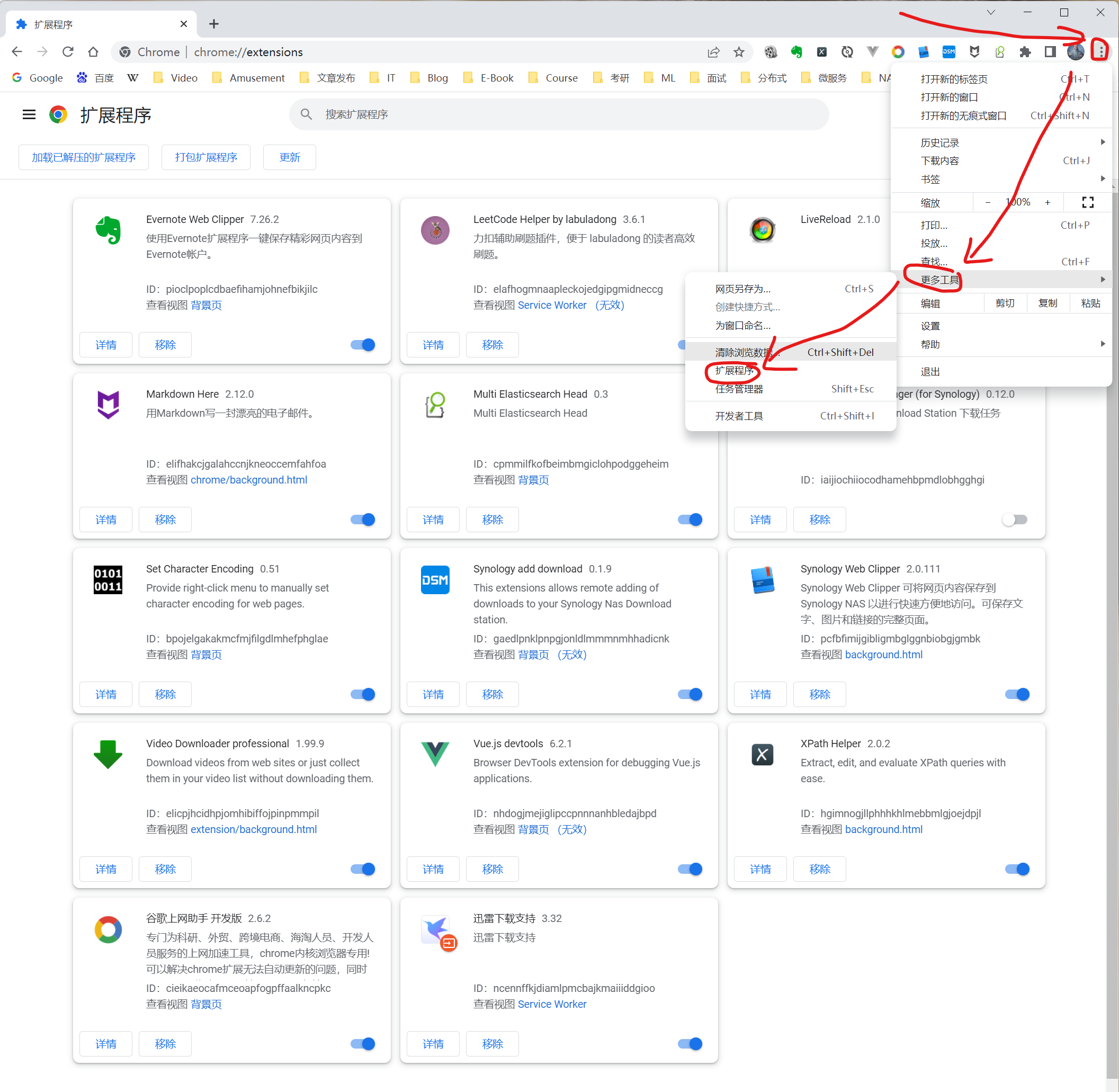This screenshot has width=1119, height=1092.
Task: Click 打包扩展程序 button
Action: pos(206,157)
